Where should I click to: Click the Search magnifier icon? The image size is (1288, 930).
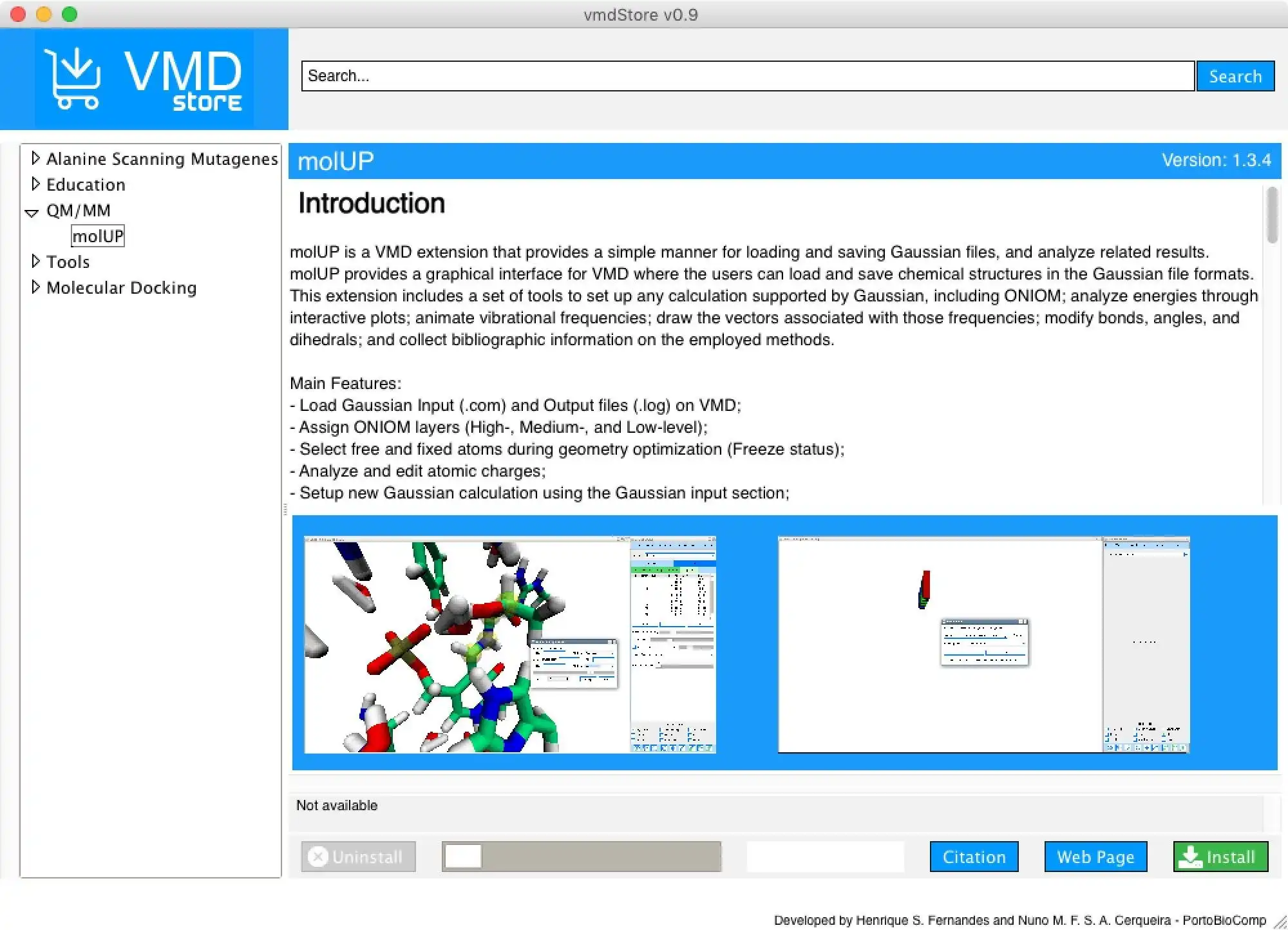1235,76
